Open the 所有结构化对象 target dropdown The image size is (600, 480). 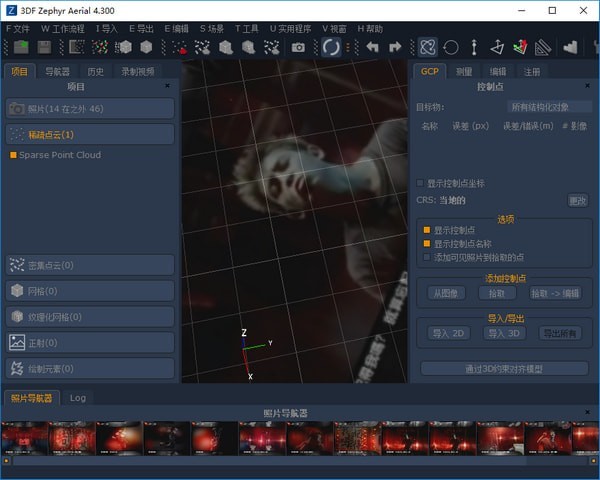click(549, 107)
